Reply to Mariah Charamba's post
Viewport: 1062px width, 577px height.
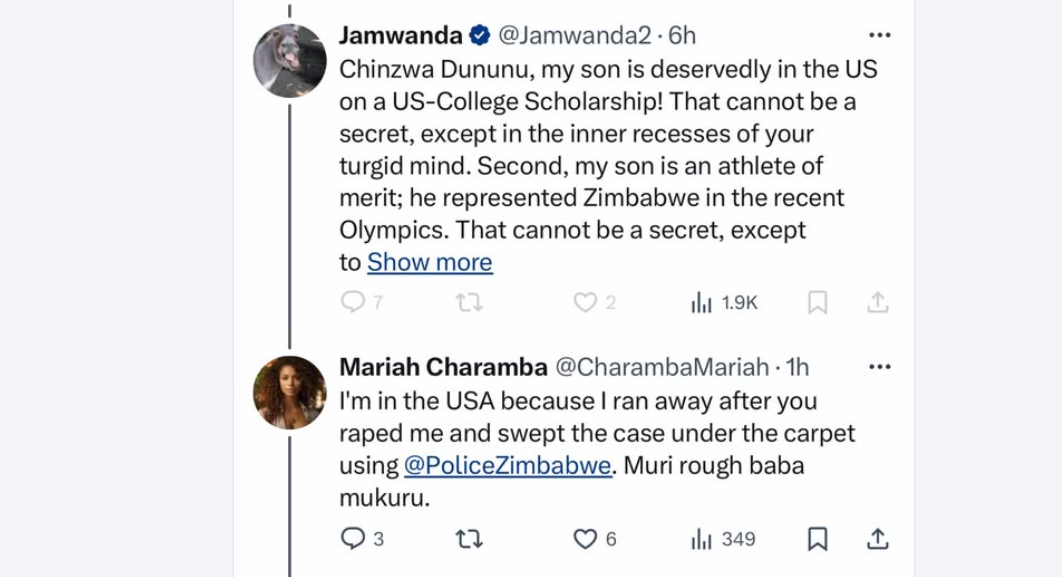353,539
